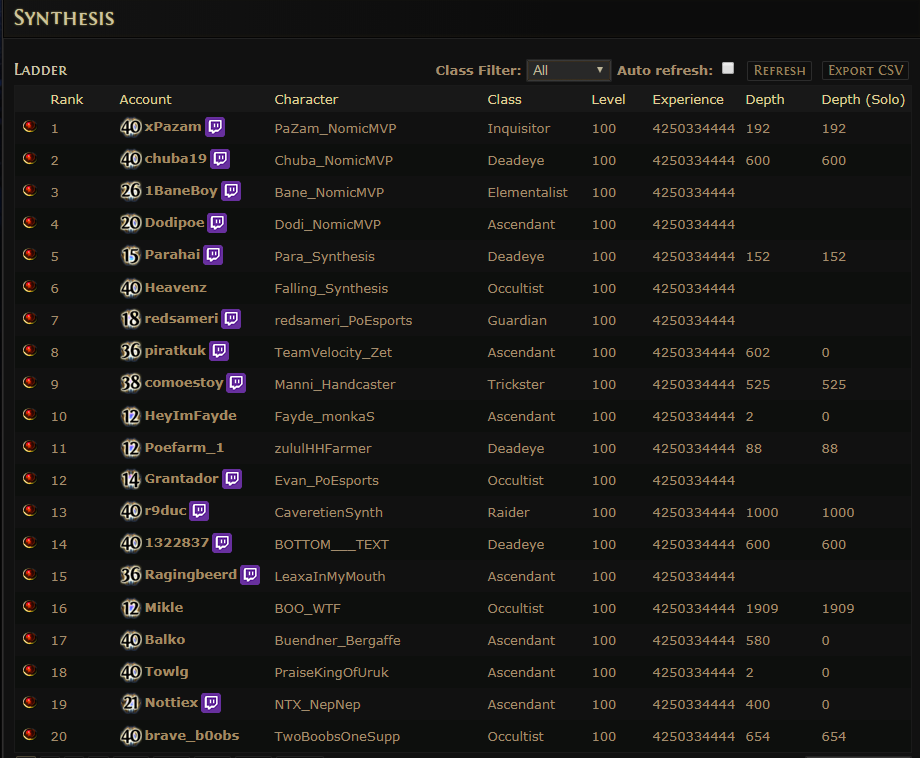Open 1322837's Twitch stream icon

(x=222, y=543)
